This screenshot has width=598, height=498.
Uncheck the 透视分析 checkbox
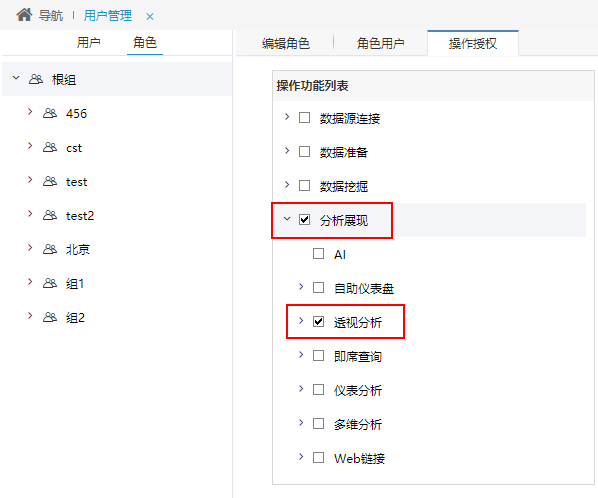(318, 321)
